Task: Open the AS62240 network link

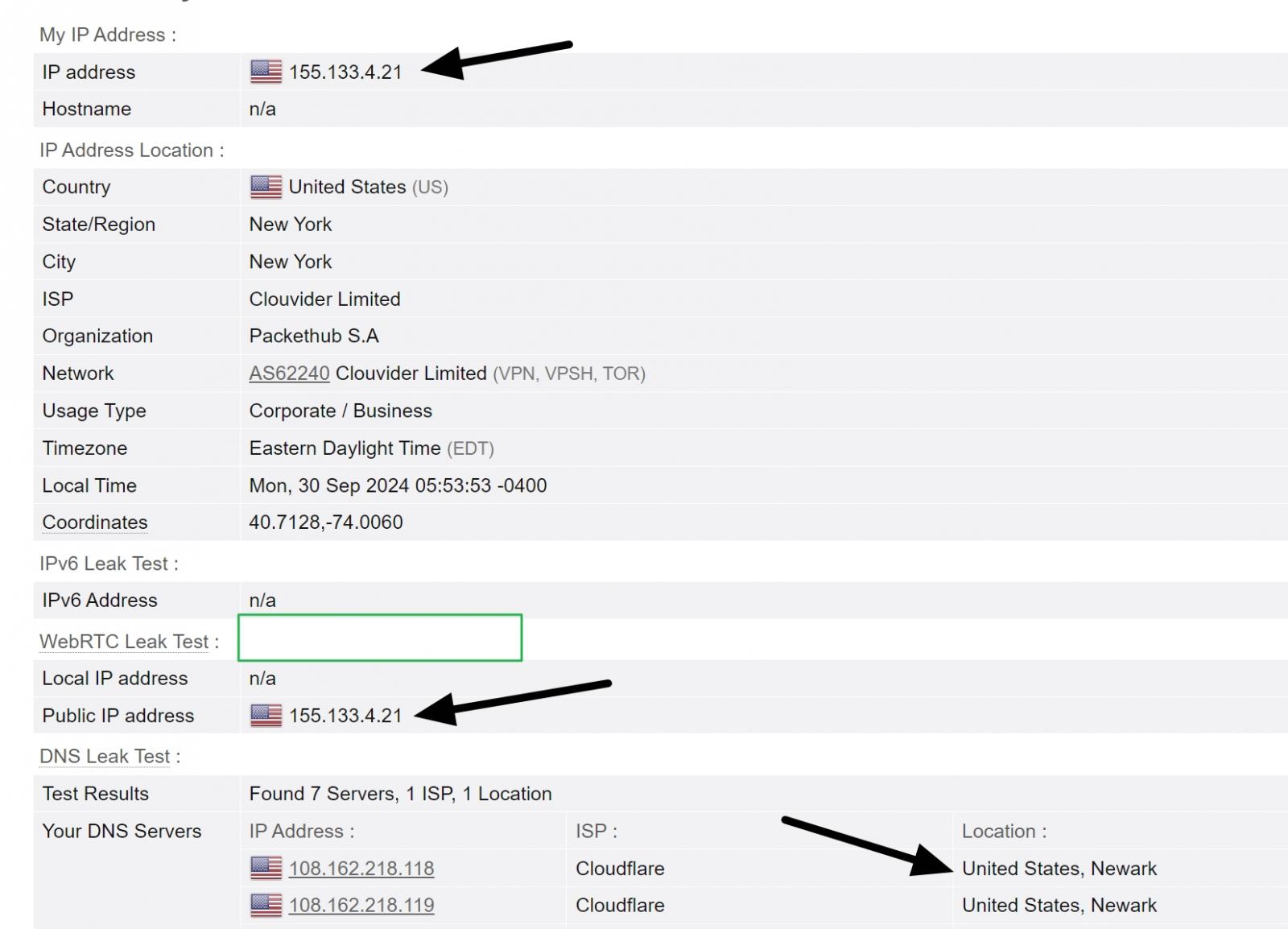Action: pos(288,373)
